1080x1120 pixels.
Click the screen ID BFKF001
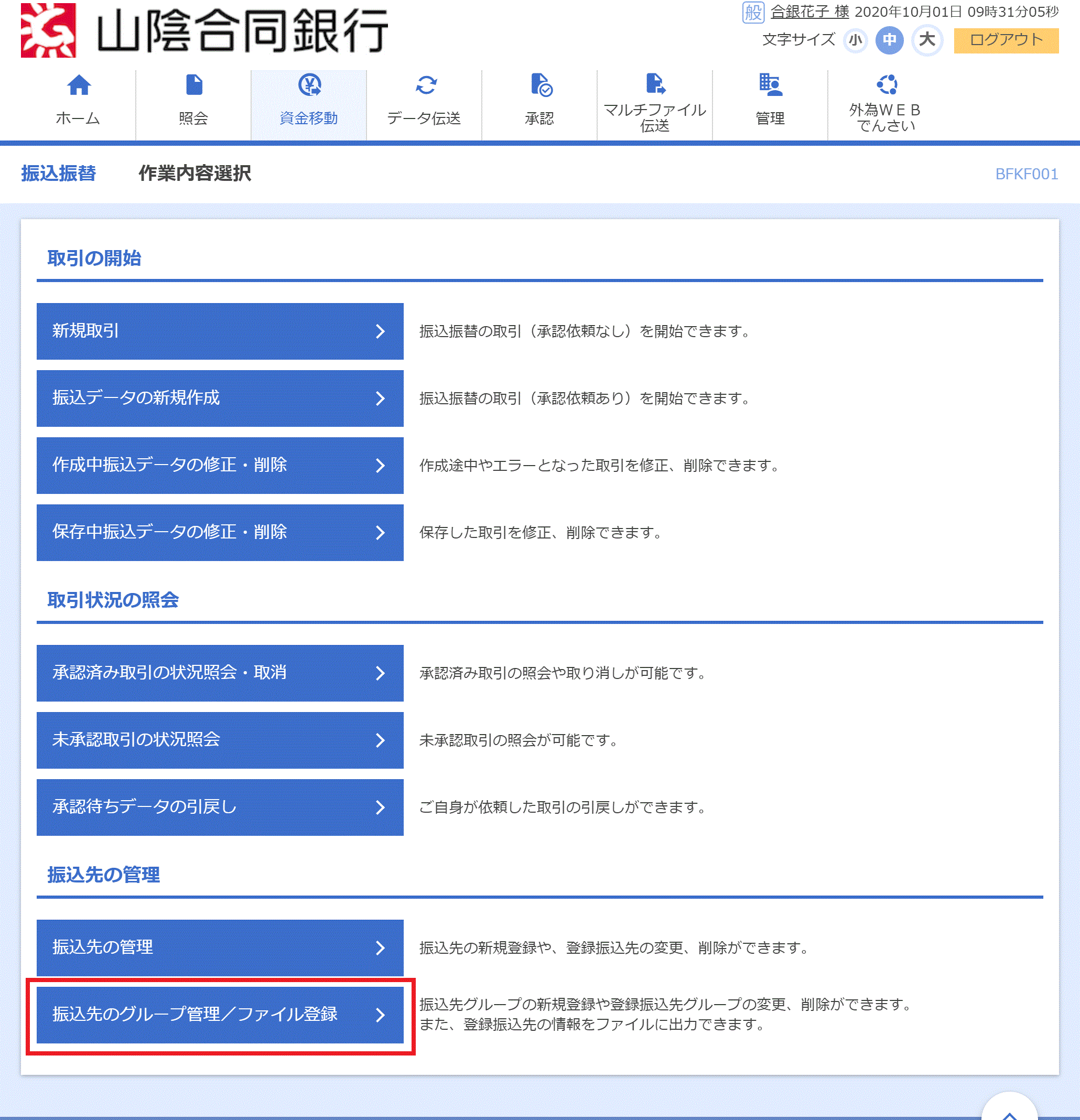[x=1027, y=174]
